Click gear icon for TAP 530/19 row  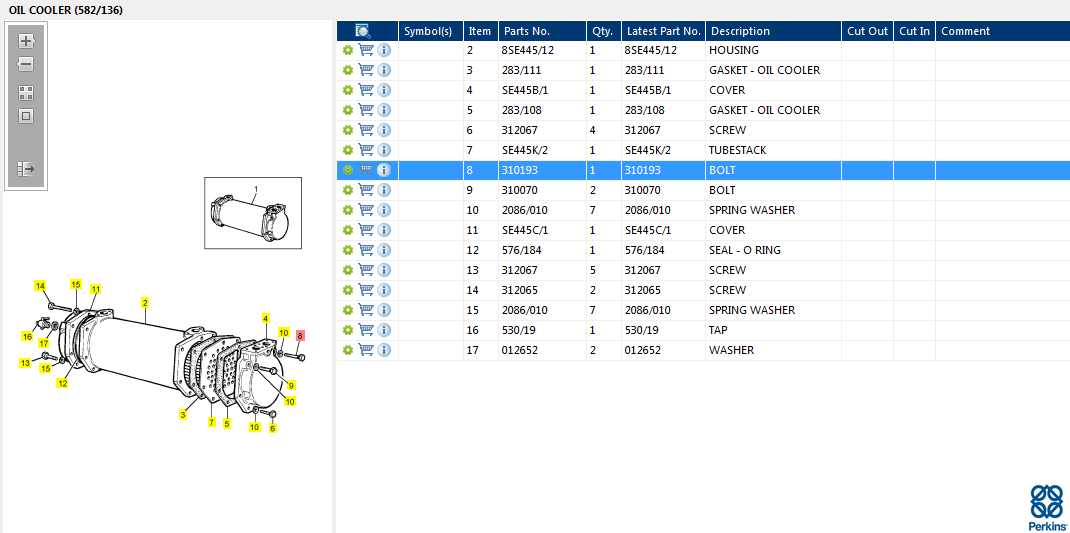pyautogui.click(x=347, y=330)
